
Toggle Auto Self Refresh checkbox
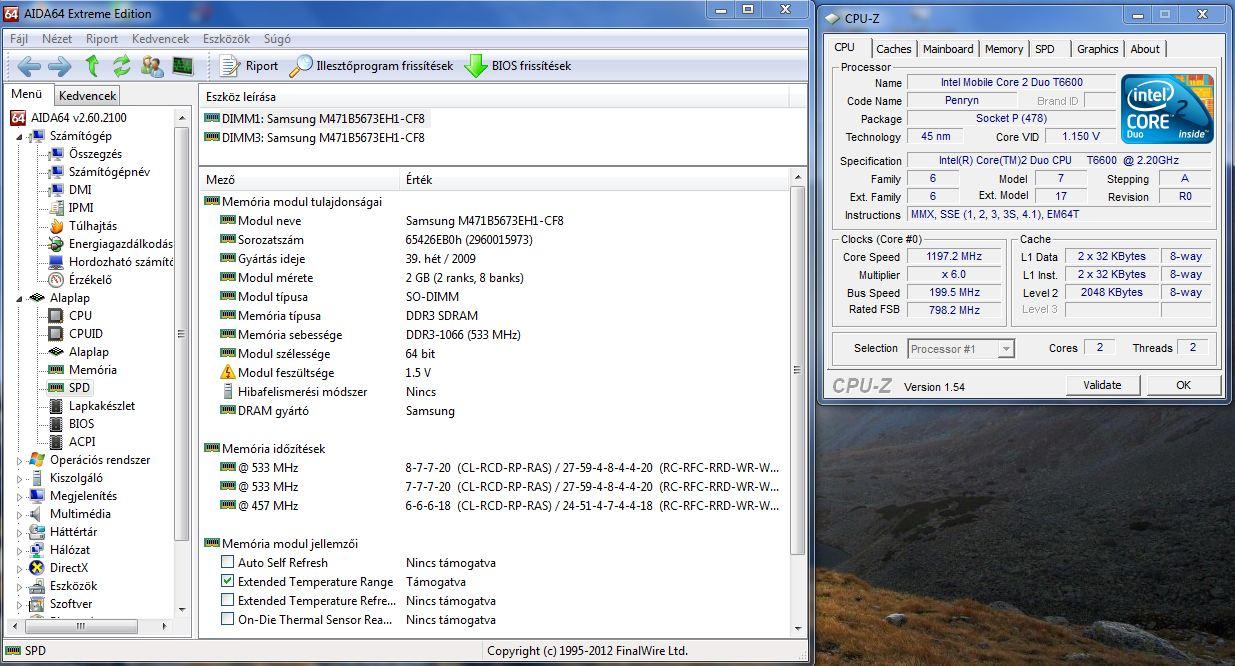pos(228,563)
